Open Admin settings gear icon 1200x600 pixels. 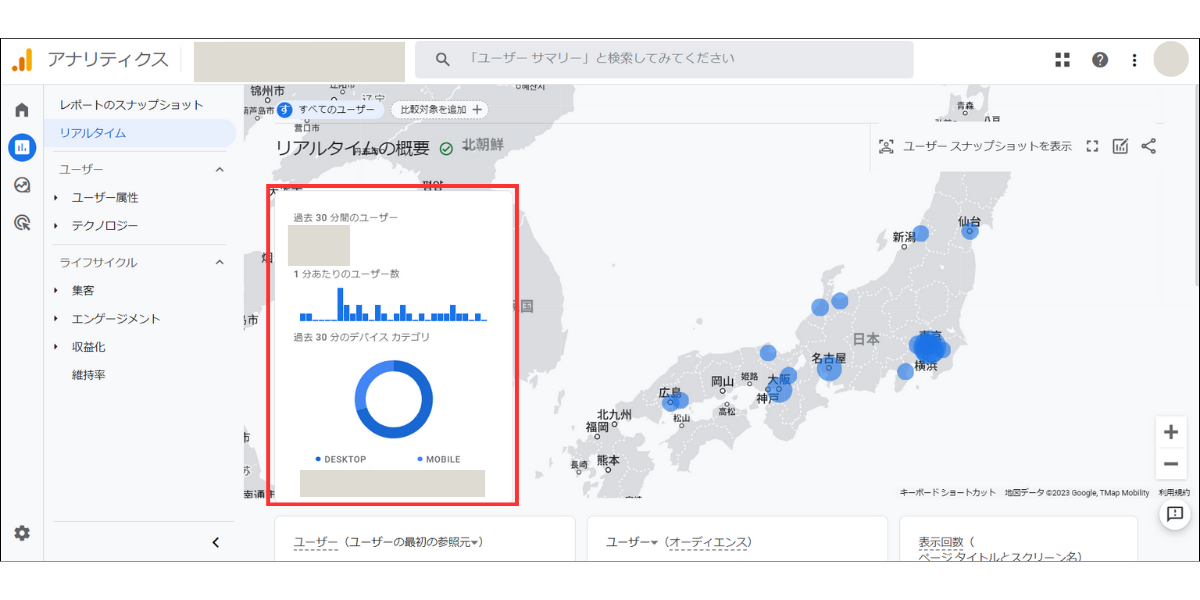(22, 533)
